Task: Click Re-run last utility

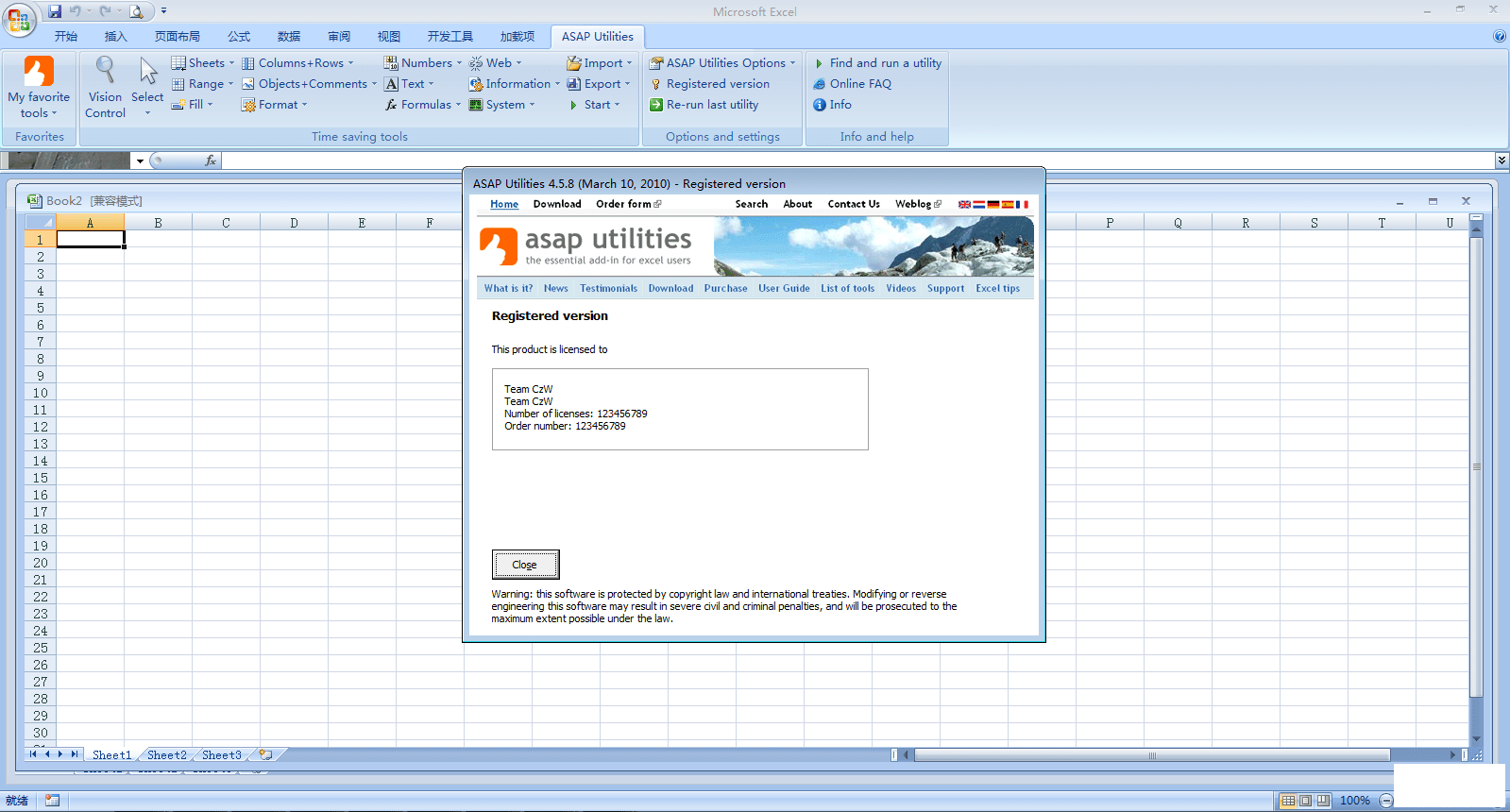Action: click(704, 105)
